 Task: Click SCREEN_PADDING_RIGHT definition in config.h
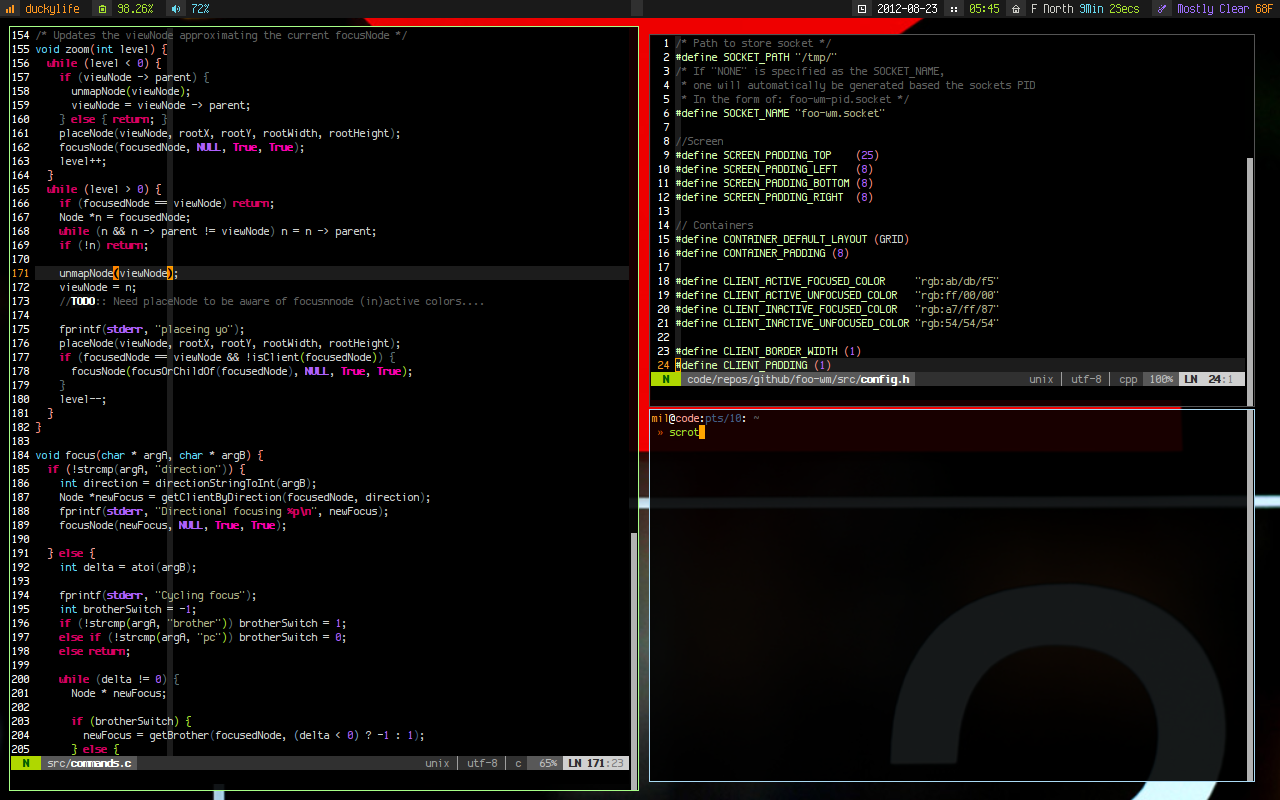coord(775,197)
